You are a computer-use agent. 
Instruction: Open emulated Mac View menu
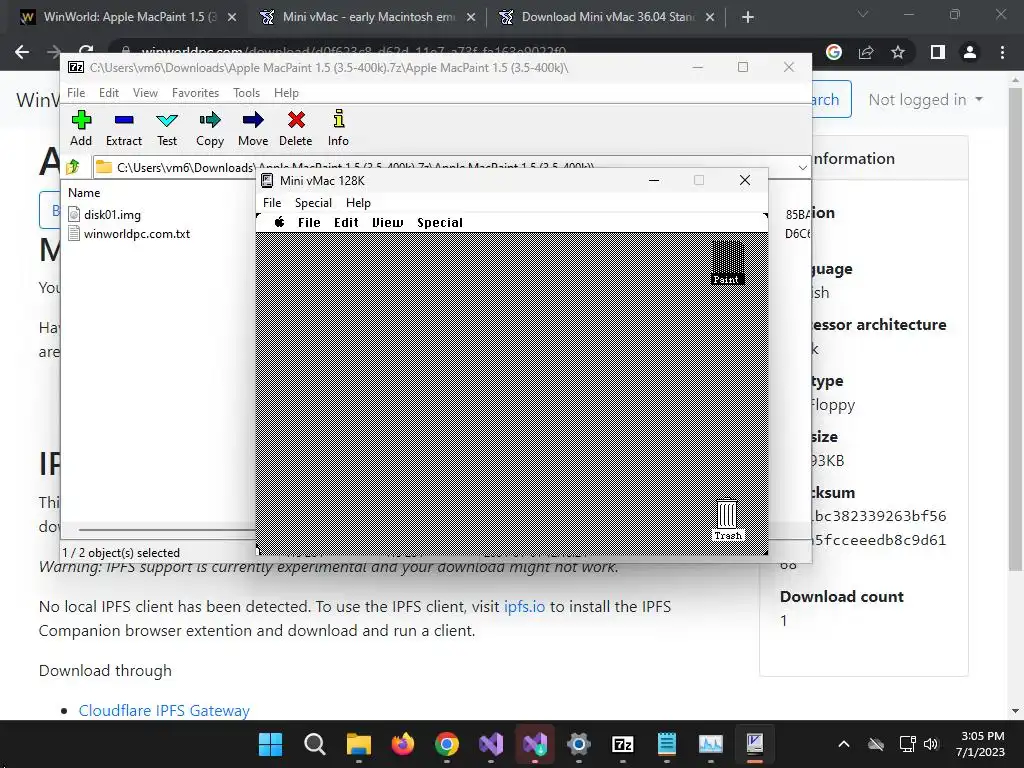[x=387, y=223]
